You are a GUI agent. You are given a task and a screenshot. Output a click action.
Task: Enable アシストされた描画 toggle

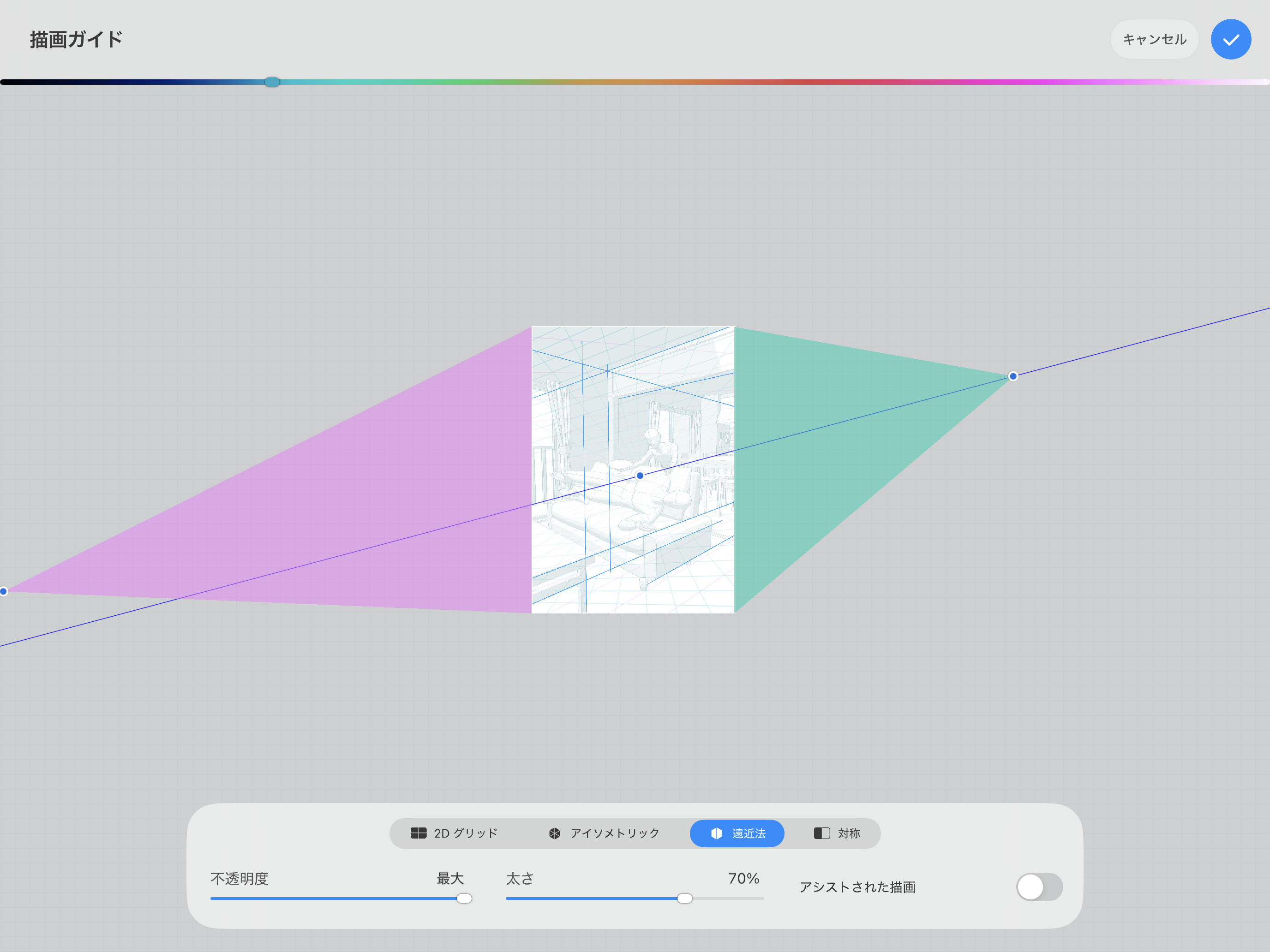1039,887
